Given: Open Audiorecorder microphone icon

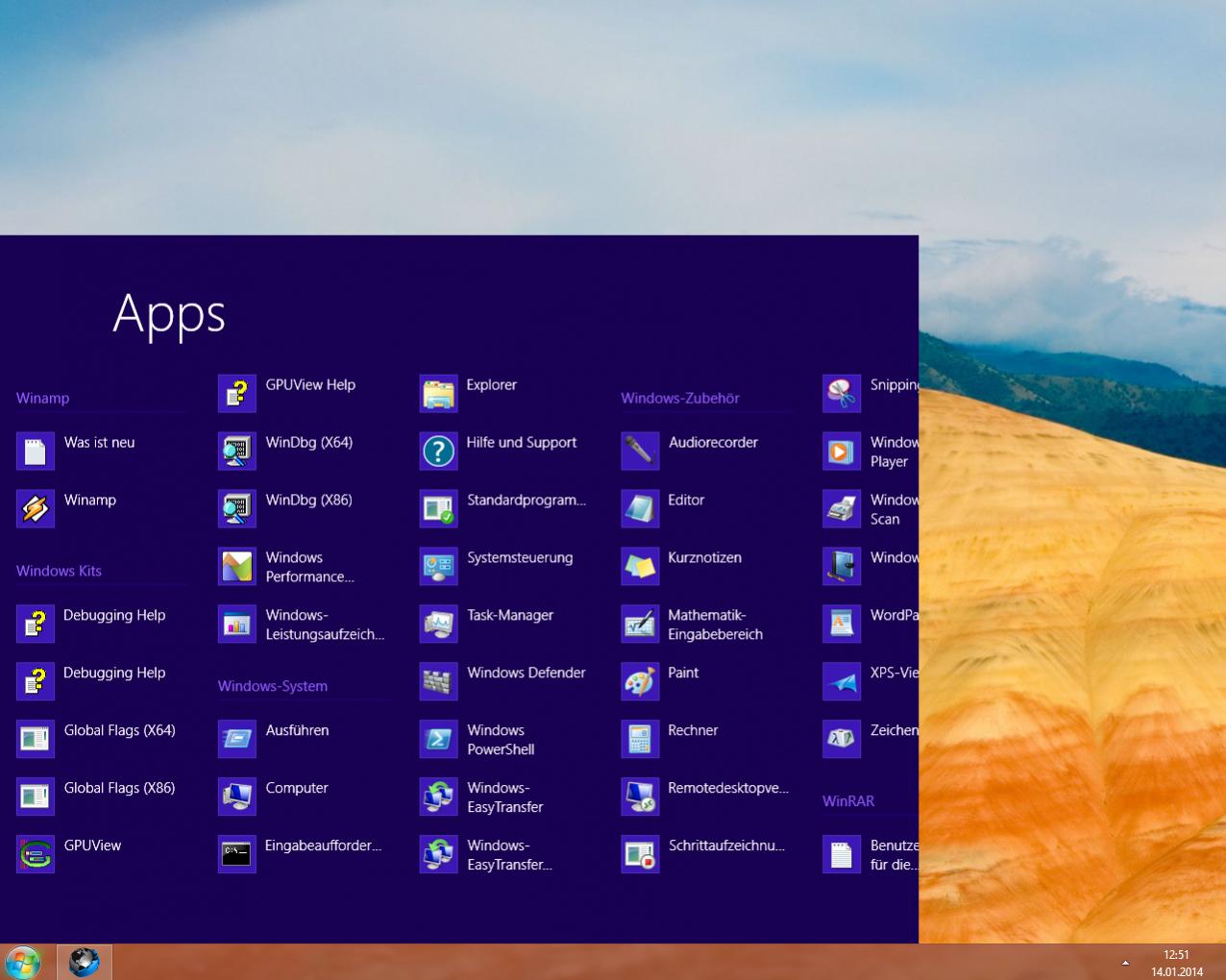Looking at the screenshot, I should click(x=640, y=451).
